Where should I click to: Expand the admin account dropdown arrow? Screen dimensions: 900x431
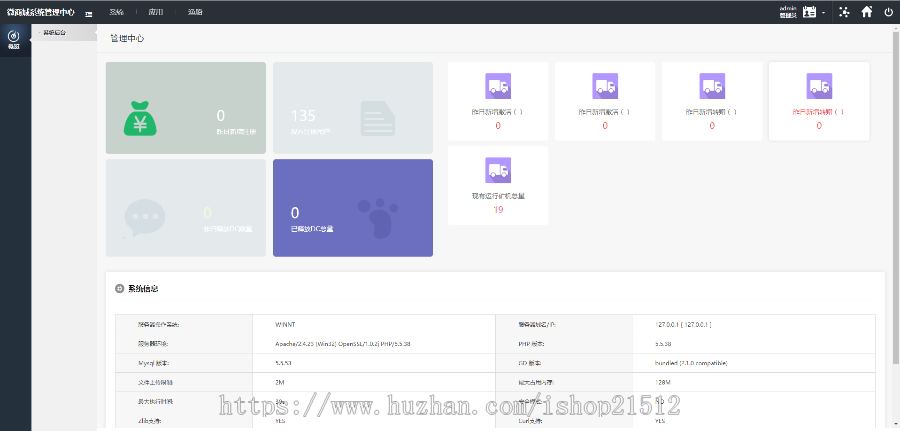(x=824, y=13)
